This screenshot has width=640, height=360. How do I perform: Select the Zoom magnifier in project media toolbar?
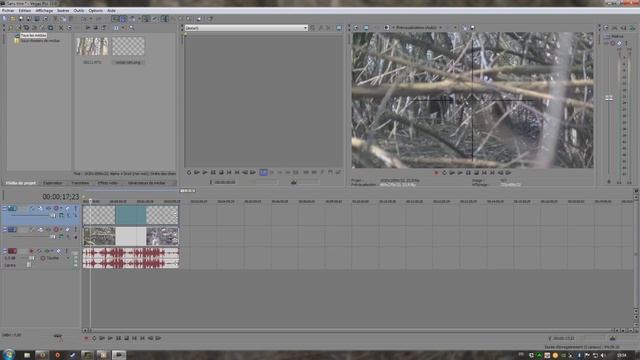[131, 28]
